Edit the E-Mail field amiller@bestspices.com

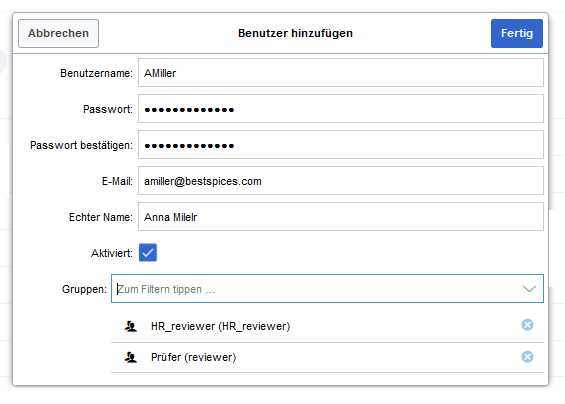[341, 181]
